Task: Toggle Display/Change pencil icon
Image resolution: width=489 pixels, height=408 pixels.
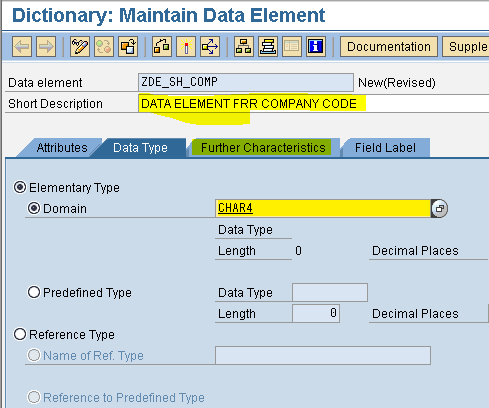Action: 80,46
